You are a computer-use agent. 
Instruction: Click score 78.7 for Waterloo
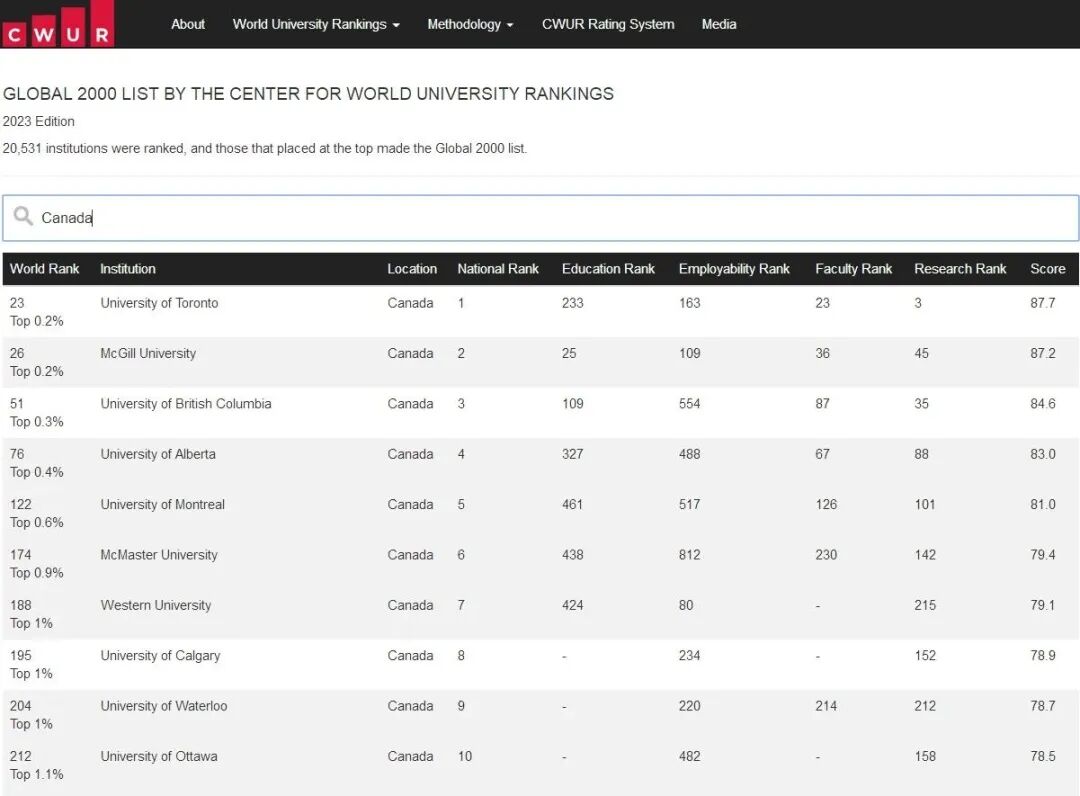tap(1043, 705)
